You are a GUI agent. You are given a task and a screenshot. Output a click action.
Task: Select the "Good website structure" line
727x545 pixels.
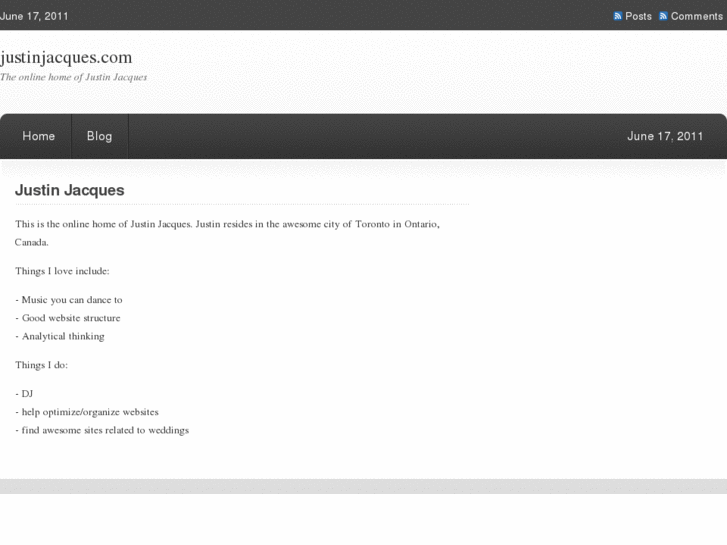click(68, 318)
